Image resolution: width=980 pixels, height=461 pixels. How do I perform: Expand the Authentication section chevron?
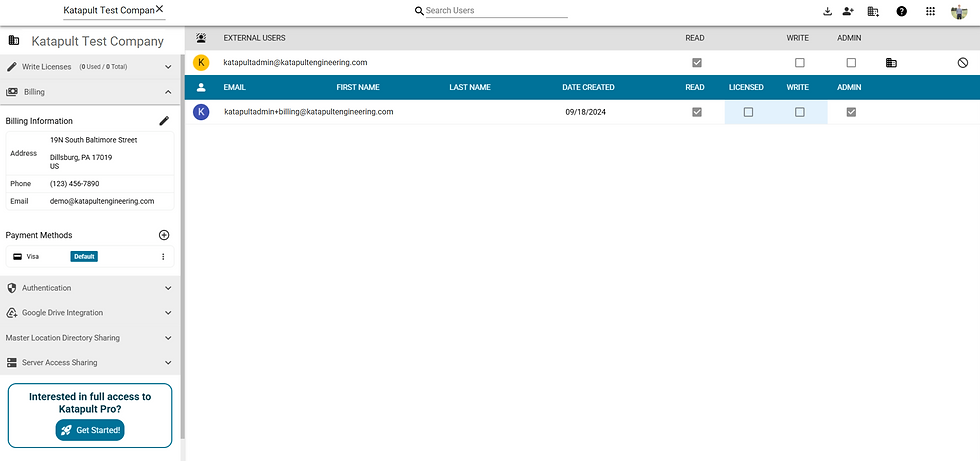click(x=168, y=288)
